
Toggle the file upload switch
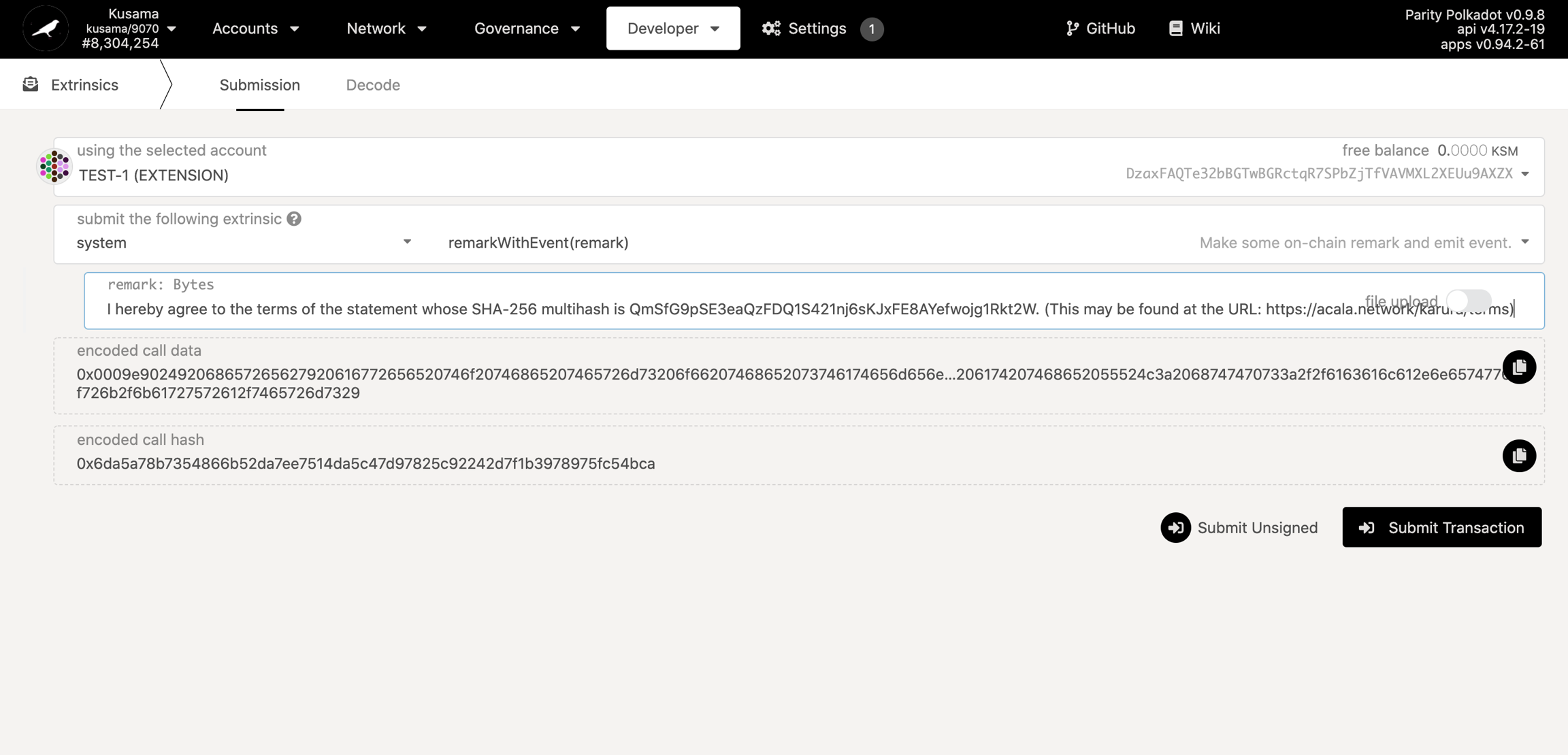pos(1469,300)
